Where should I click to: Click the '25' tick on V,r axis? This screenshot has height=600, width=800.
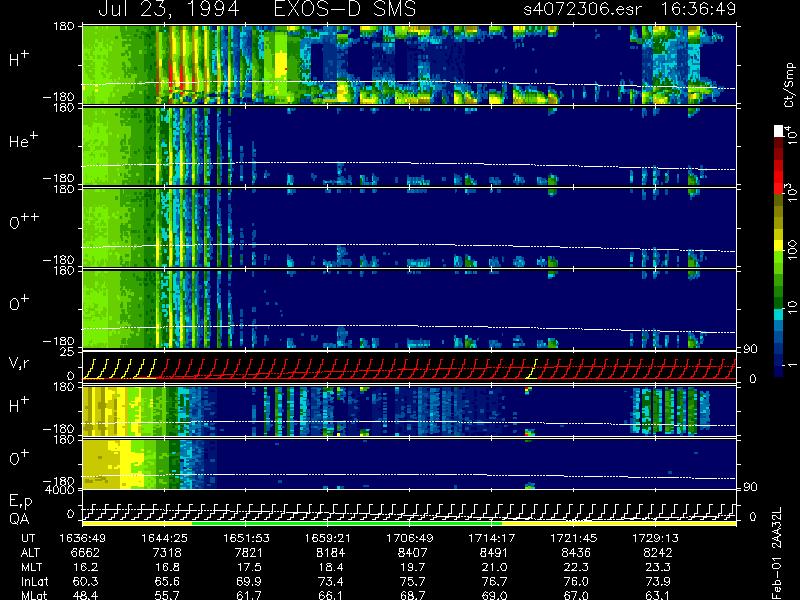point(68,352)
